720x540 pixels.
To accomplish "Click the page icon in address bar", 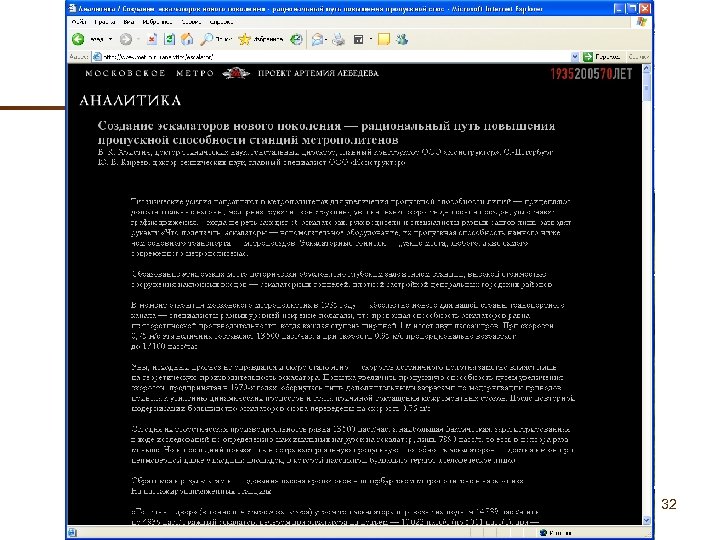I will click(97, 57).
